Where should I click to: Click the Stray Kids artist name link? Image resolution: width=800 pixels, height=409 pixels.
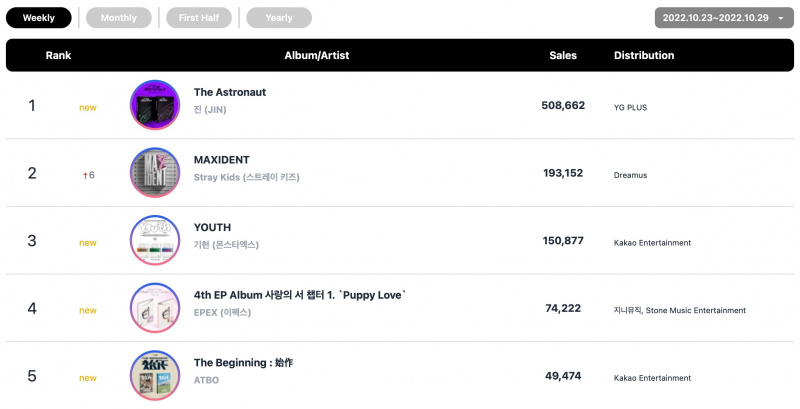[x=246, y=177]
